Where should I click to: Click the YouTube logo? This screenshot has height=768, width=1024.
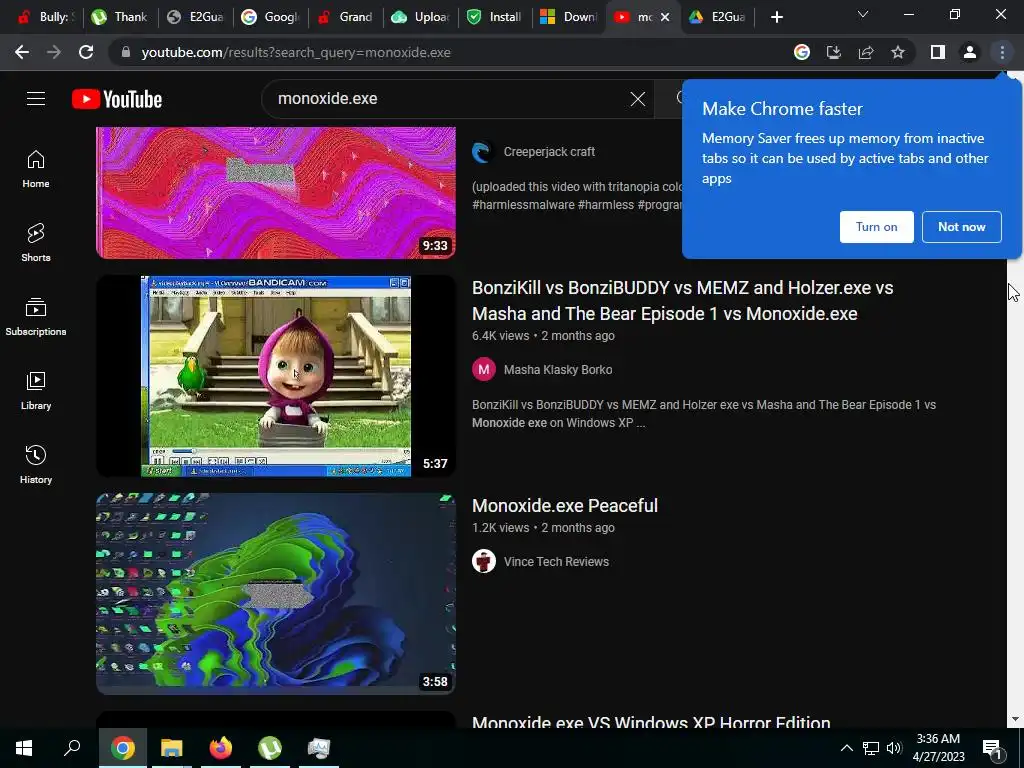click(x=117, y=99)
